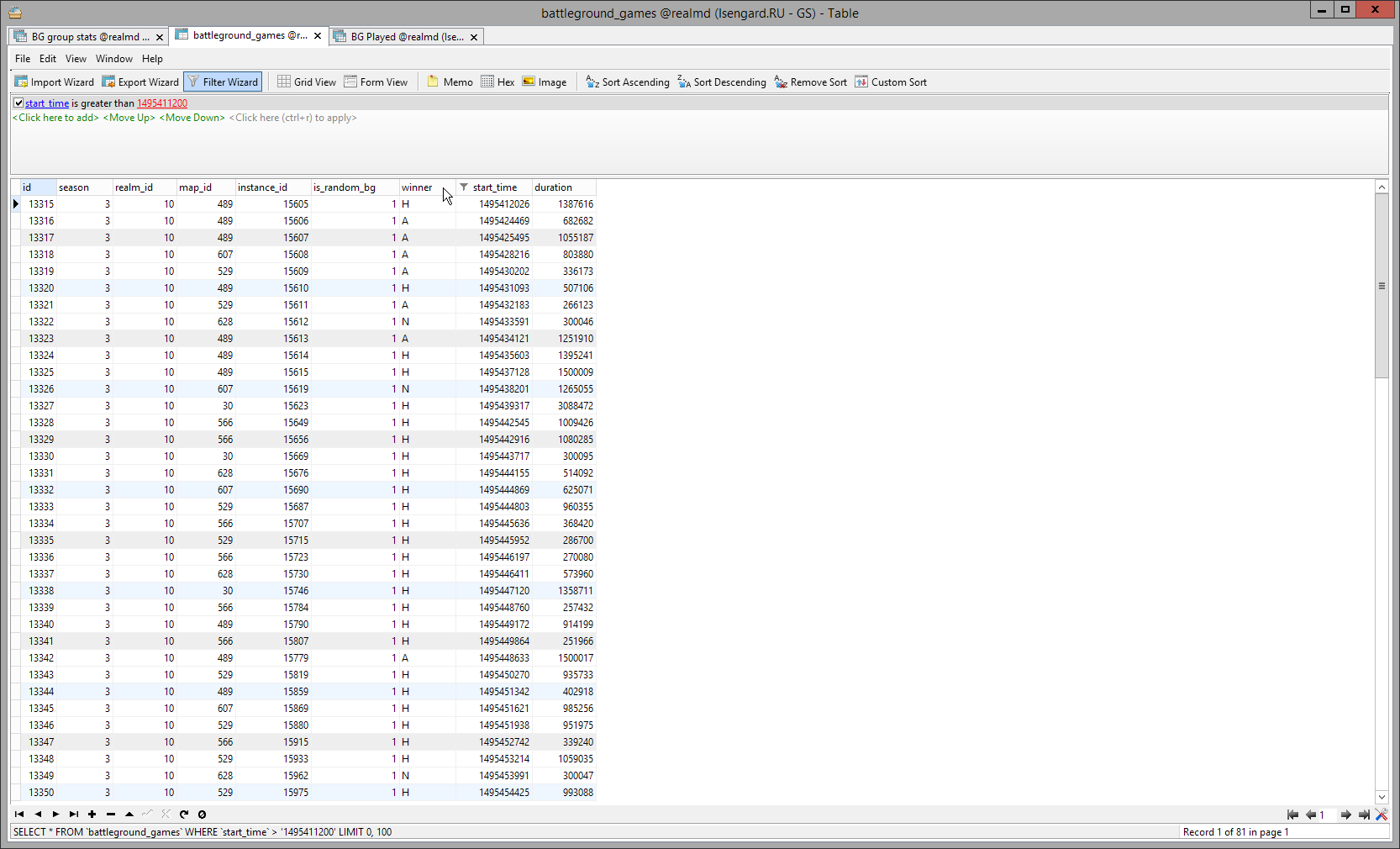Edit the page number field
The height and width of the screenshot is (849, 1400).
1328,815
